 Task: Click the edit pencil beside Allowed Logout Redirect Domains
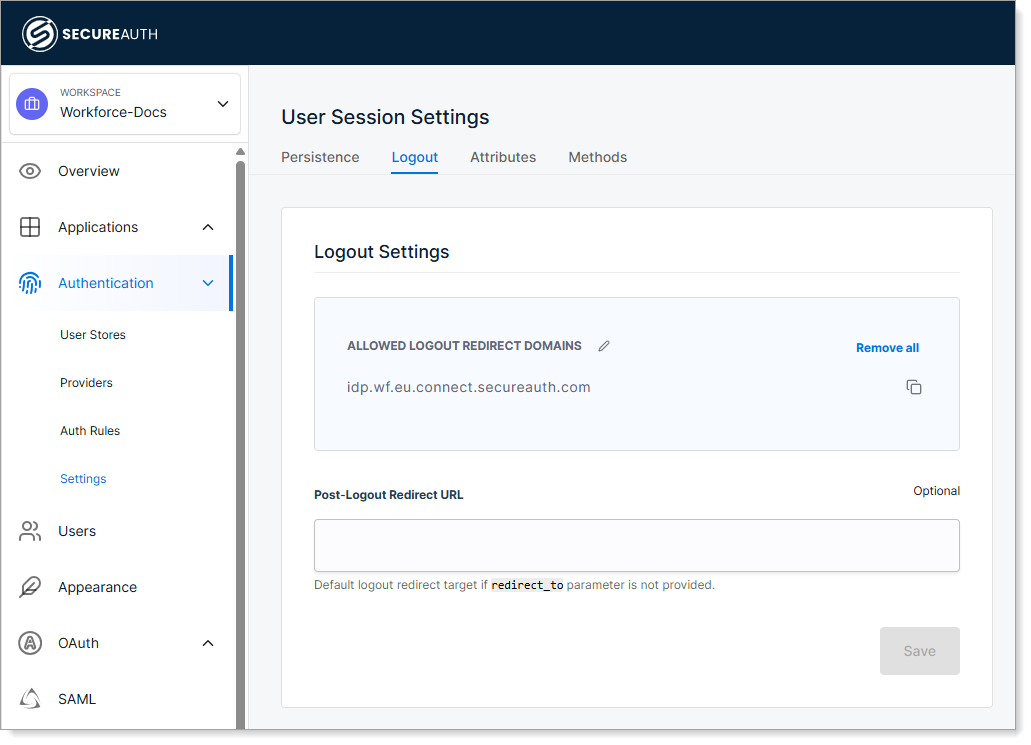(603, 345)
